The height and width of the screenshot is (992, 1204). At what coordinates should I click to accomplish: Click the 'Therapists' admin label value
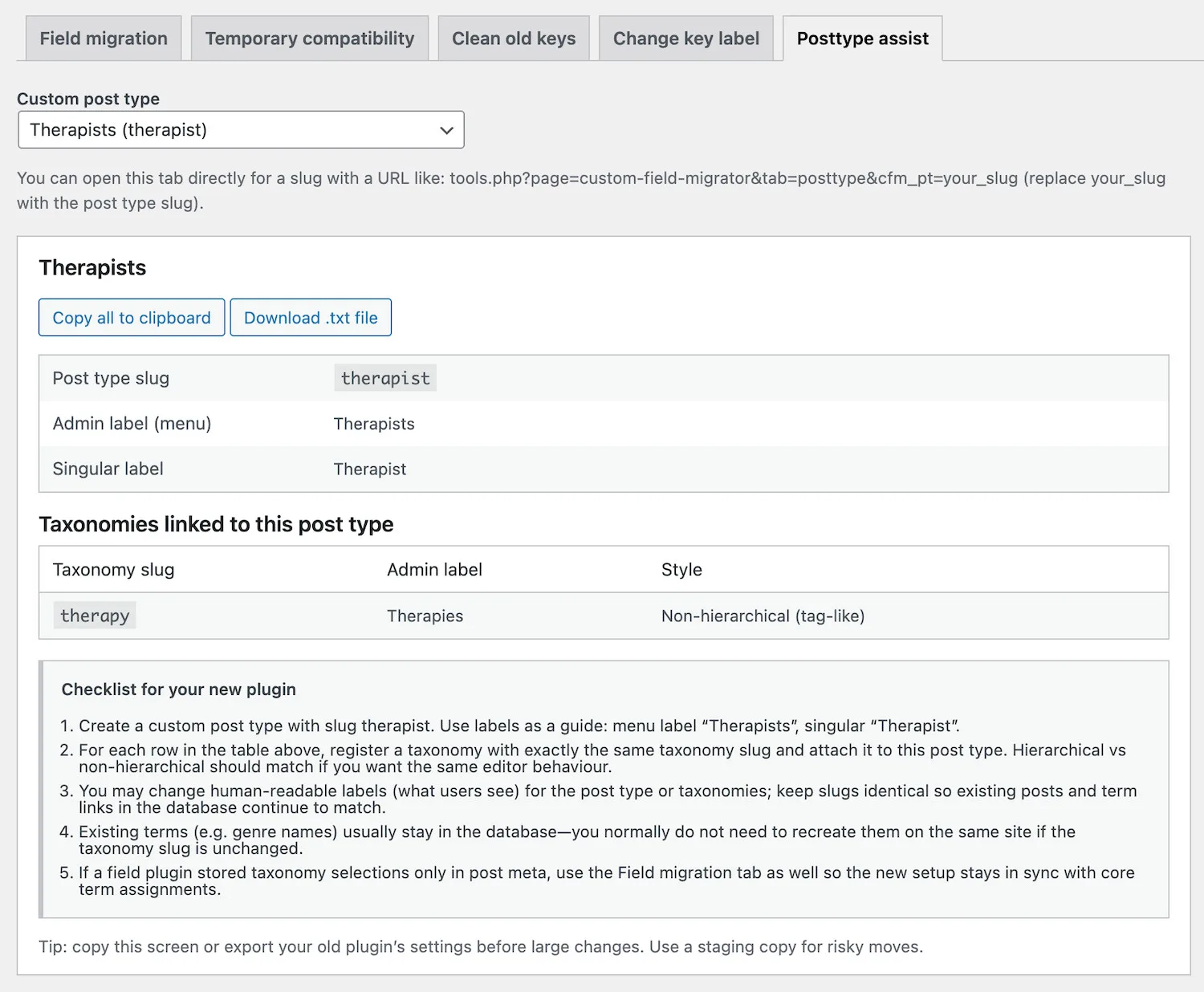(374, 424)
